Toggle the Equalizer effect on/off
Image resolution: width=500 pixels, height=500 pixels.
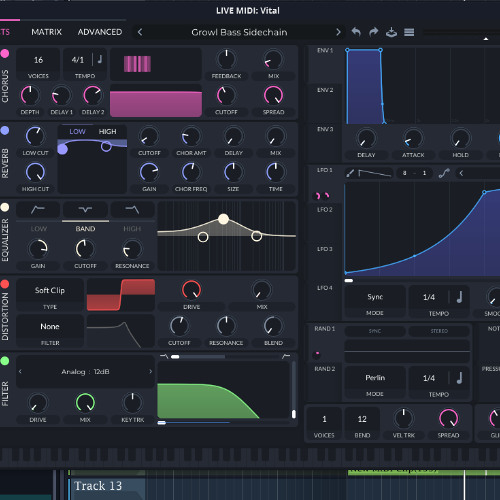(x=5, y=207)
